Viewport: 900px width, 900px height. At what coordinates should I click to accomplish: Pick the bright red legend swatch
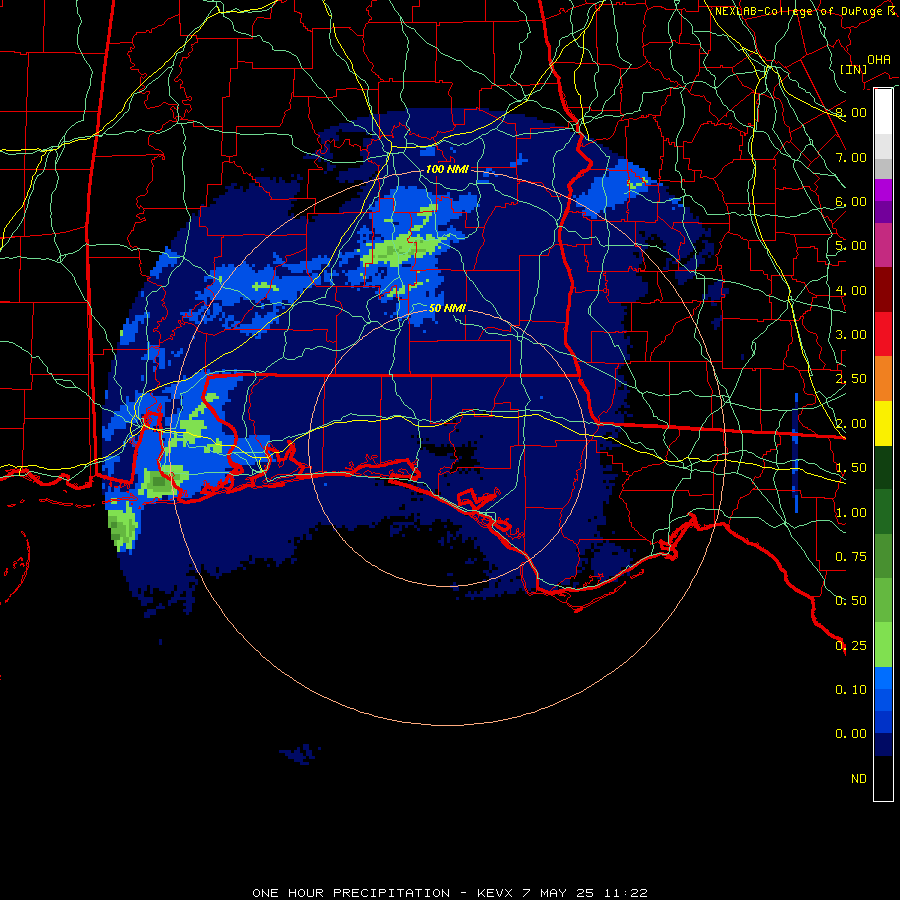click(883, 335)
